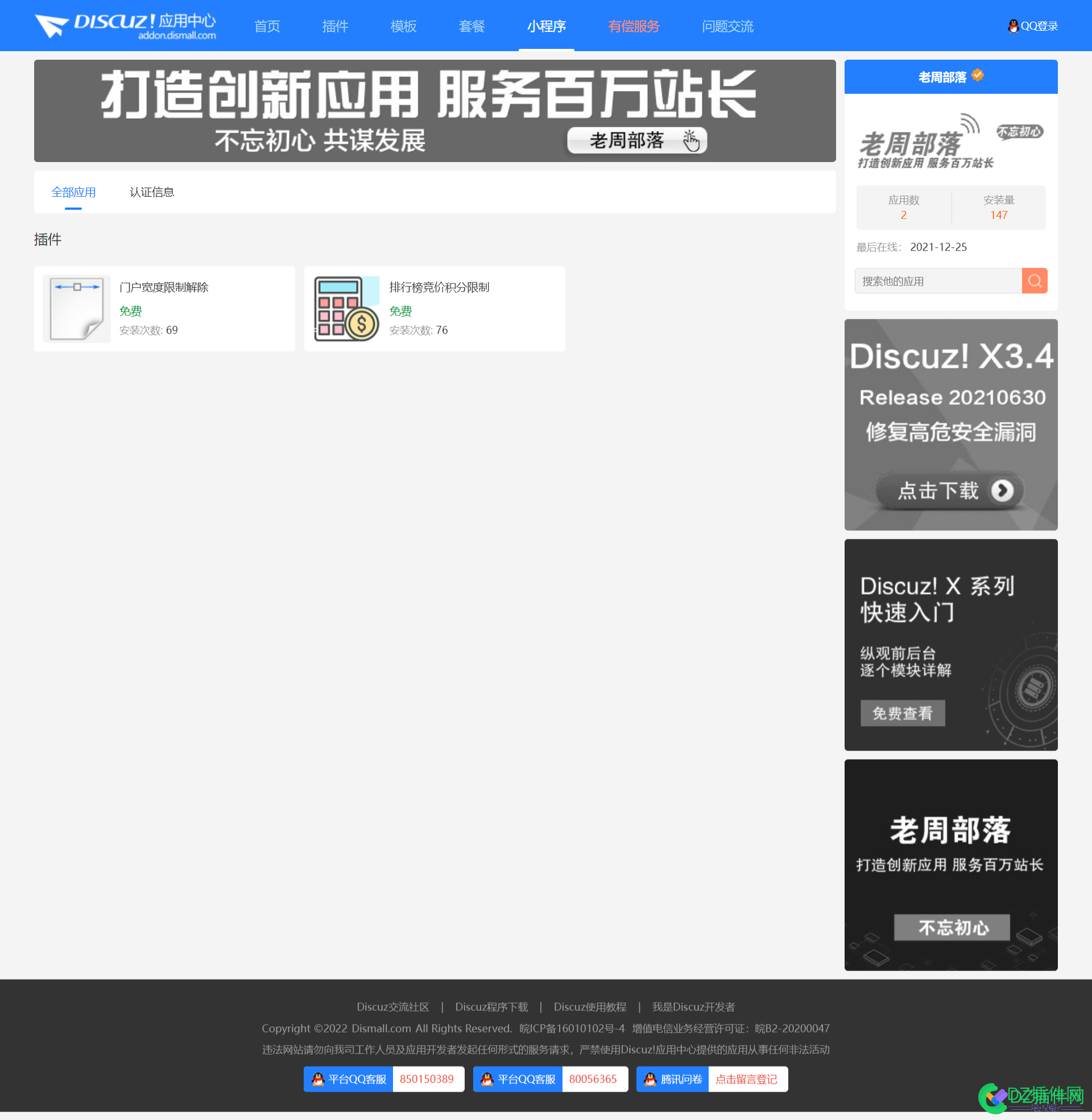The image size is (1092, 1120).
Task: Click the 皖ICP备16010102号-4 link
Action: (x=572, y=1028)
